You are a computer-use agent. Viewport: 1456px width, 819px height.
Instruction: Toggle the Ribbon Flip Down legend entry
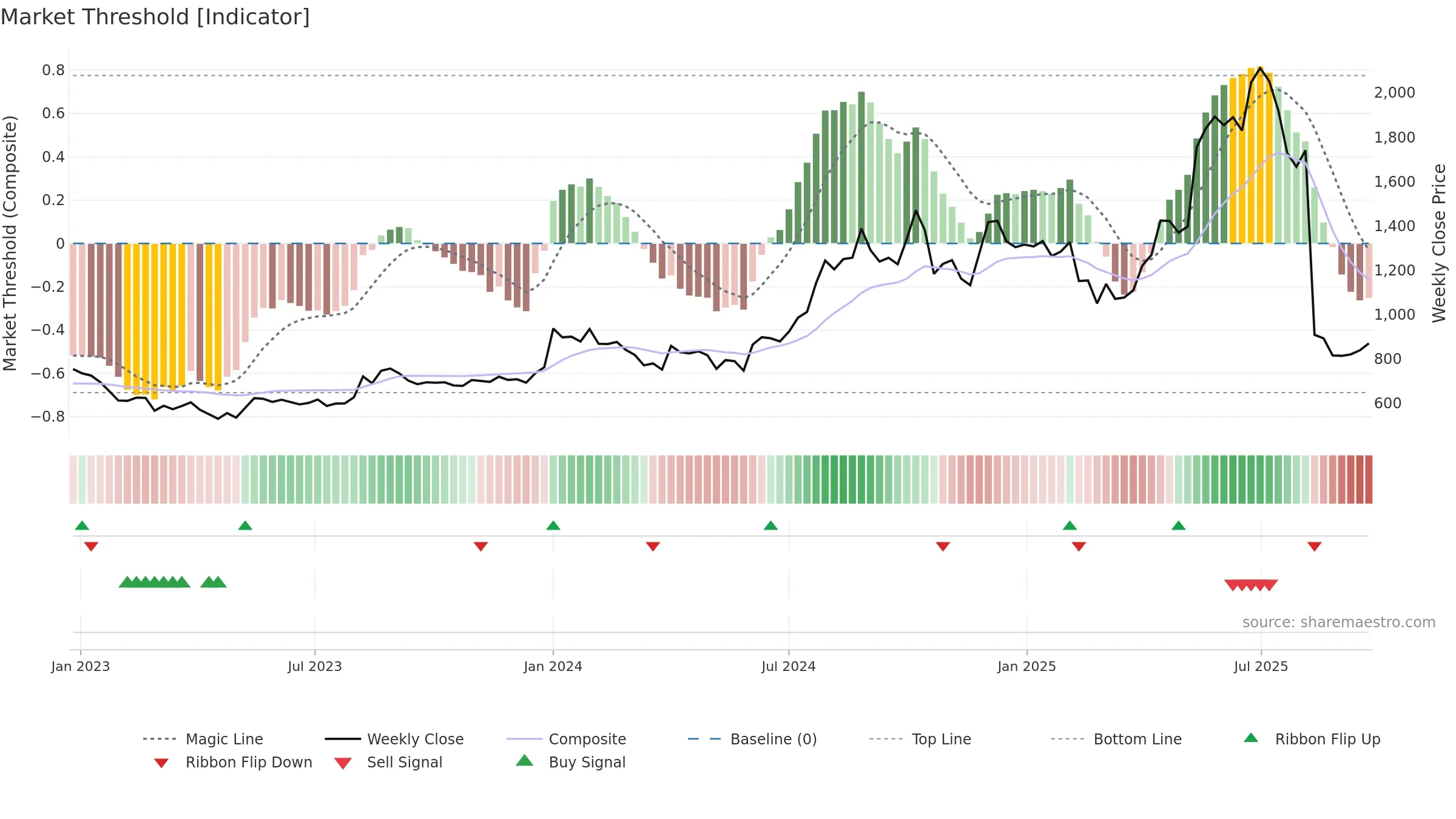coord(233,762)
